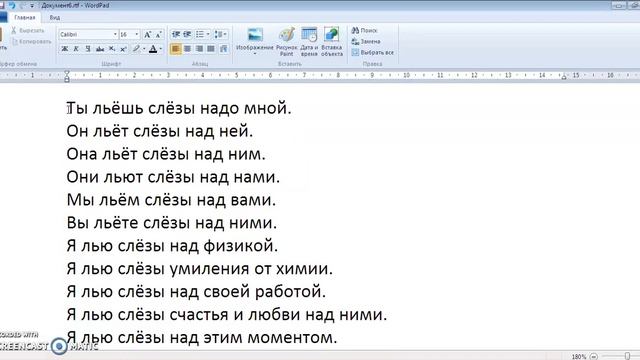Click Замена to replace text
The image size is (640, 360).
tap(366, 41)
